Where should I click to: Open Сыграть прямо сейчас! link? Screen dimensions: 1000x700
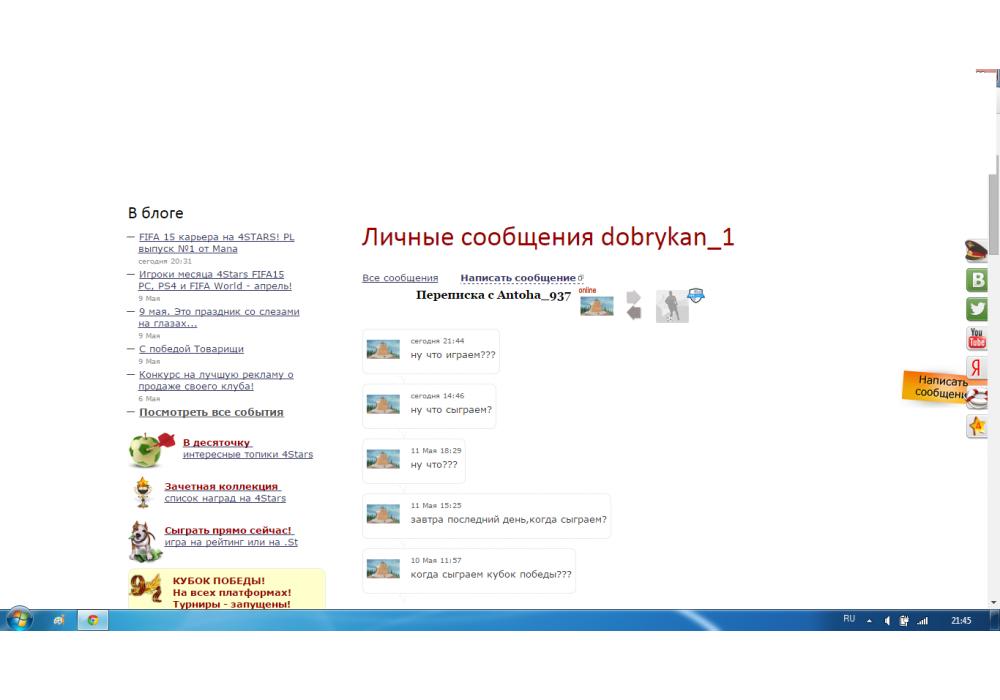tap(228, 530)
